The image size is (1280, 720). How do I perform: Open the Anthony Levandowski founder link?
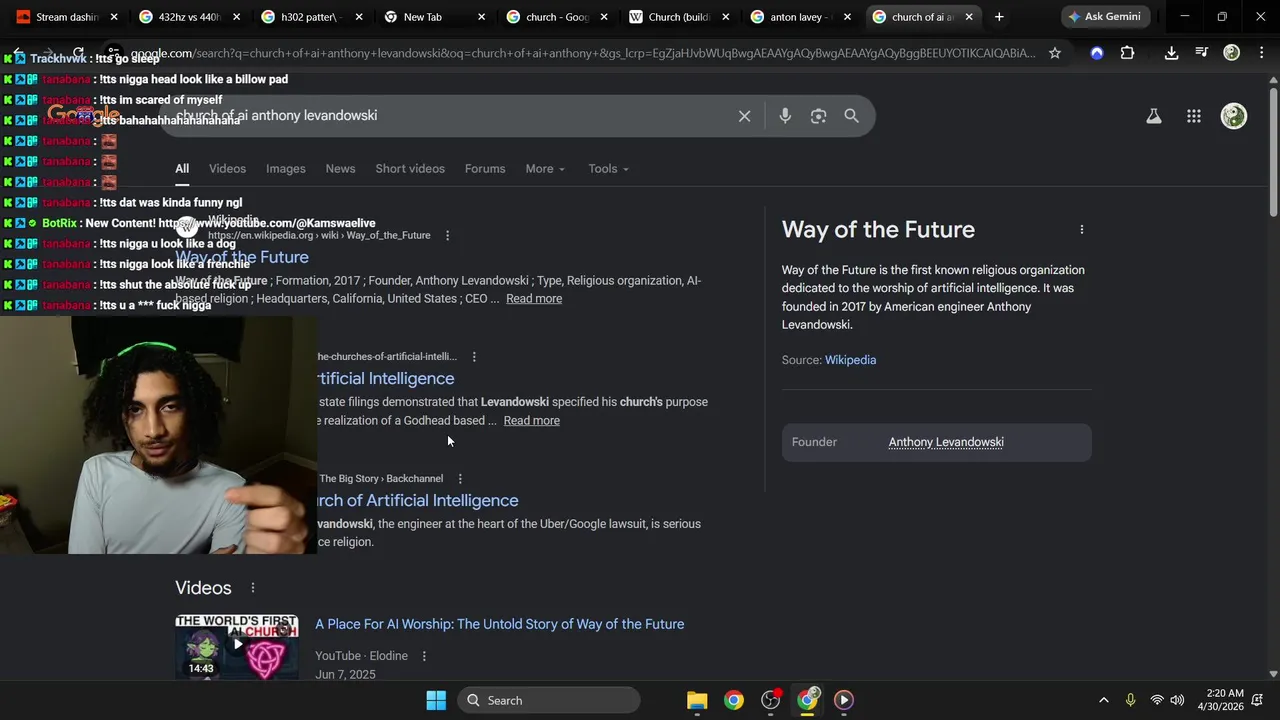tap(946, 442)
